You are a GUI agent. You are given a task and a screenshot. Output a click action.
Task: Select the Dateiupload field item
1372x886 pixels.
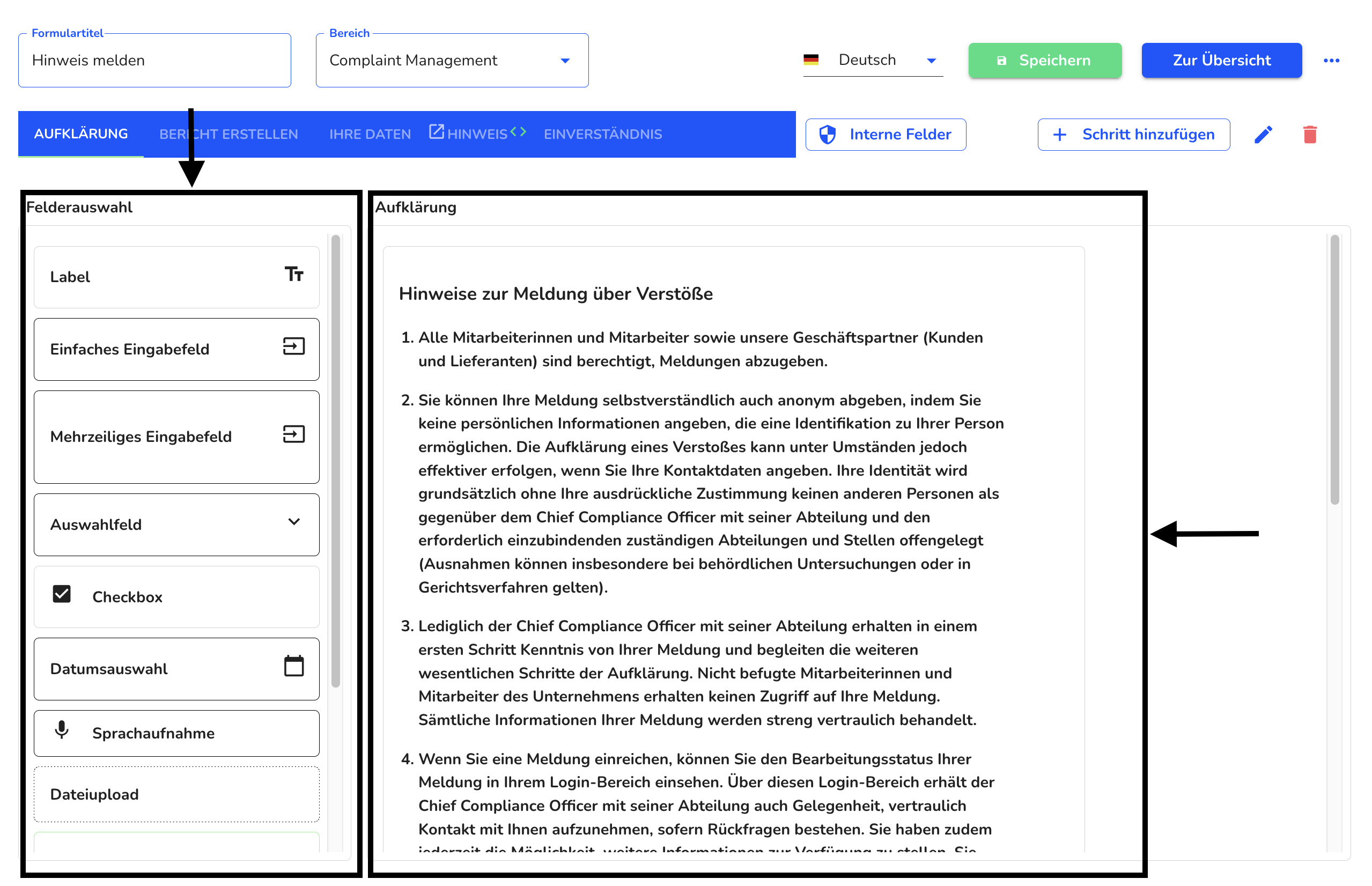(x=176, y=794)
